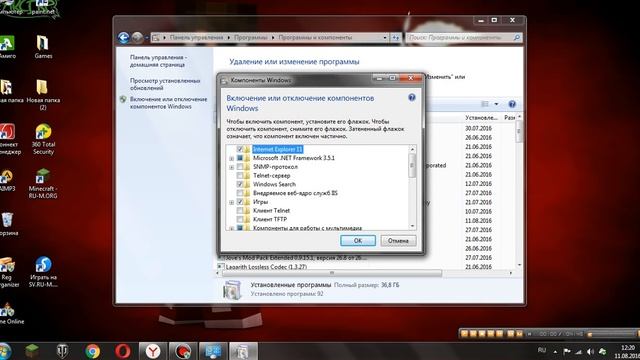The height and width of the screenshot is (360, 640).
Task: Open 'Просмотр установленных обновлений' link
Action: [165, 84]
